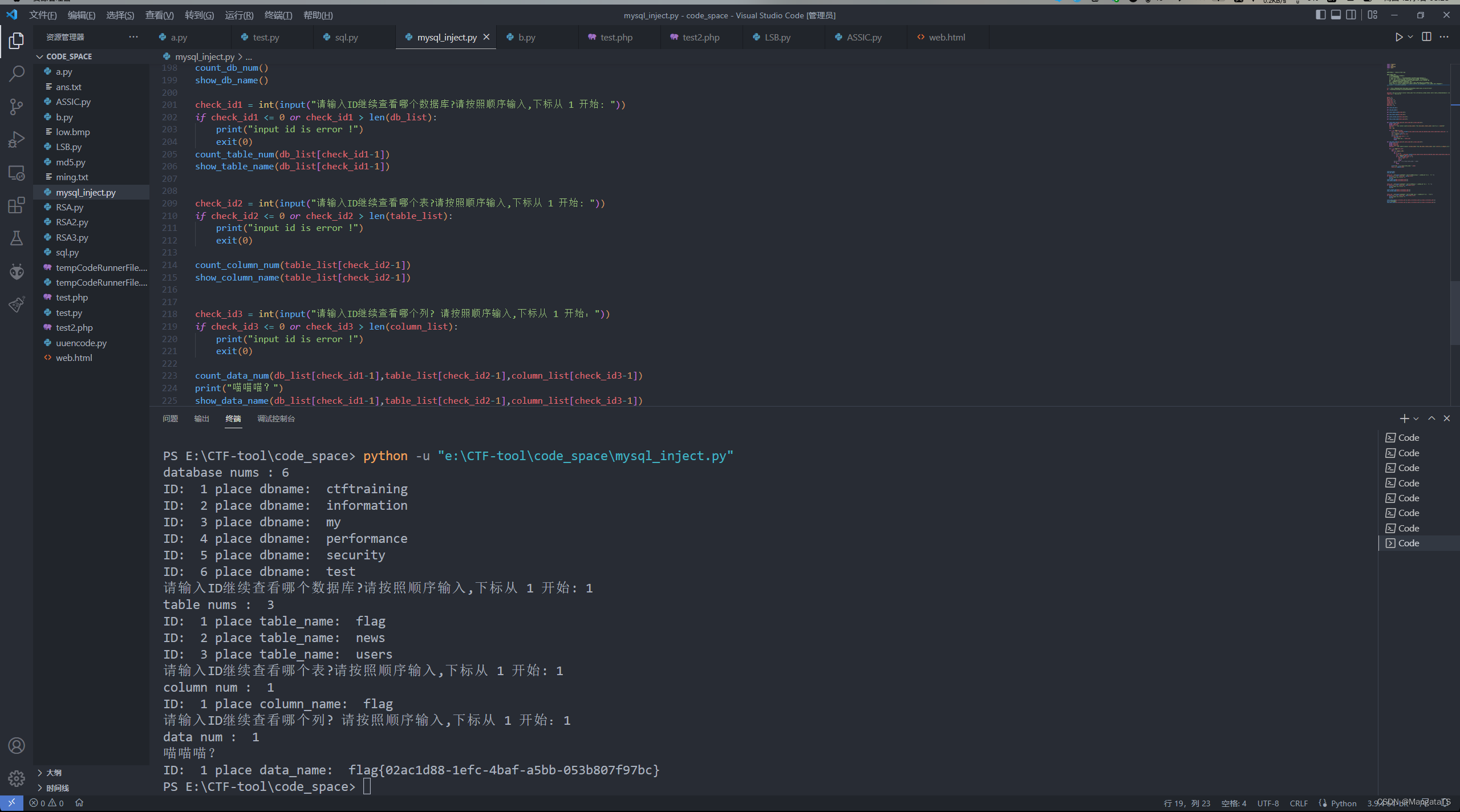Open the Manage gear settings
Image resolution: width=1460 pixels, height=812 pixels.
[17, 778]
